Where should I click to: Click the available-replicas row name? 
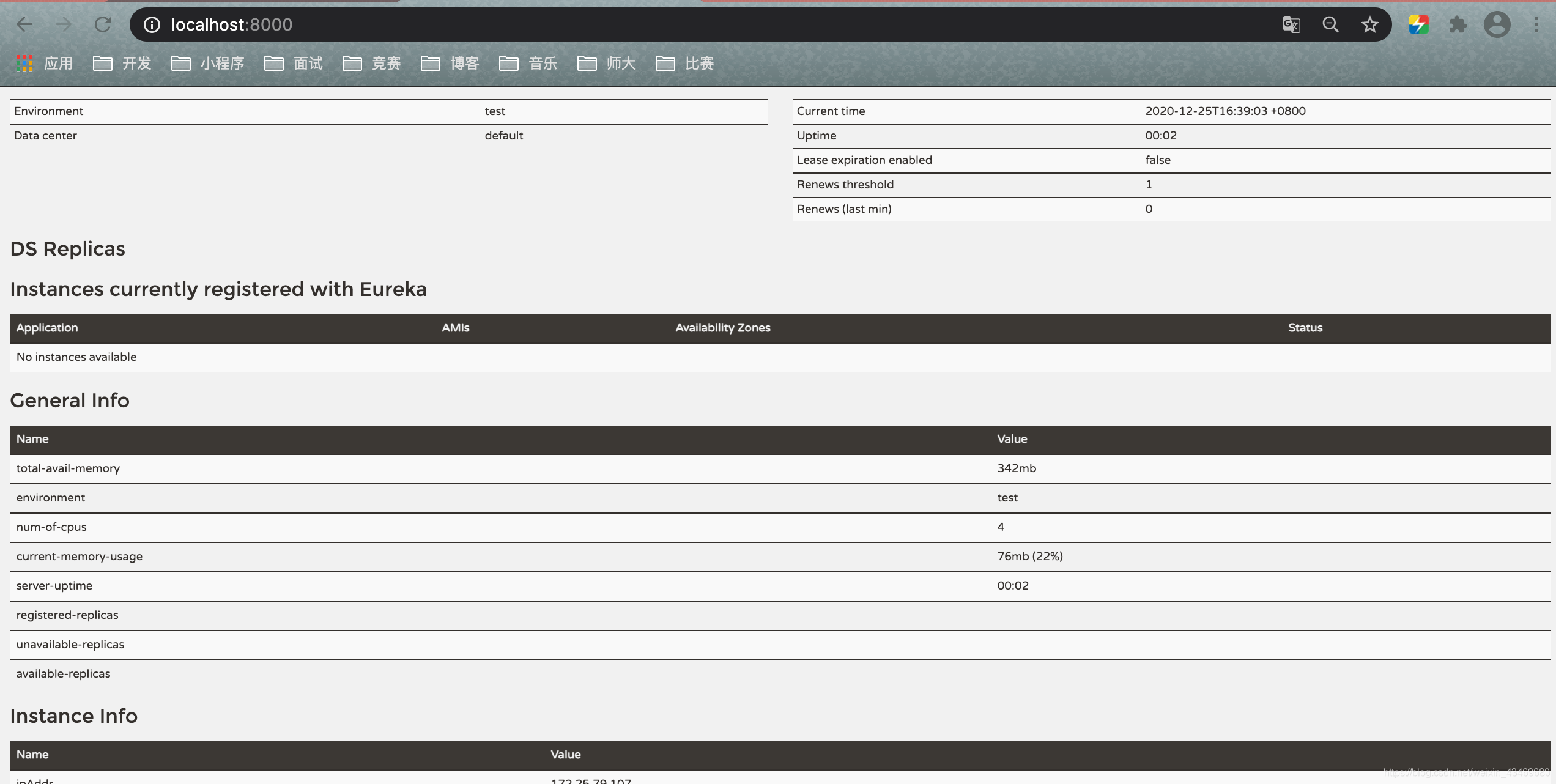click(64, 674)
